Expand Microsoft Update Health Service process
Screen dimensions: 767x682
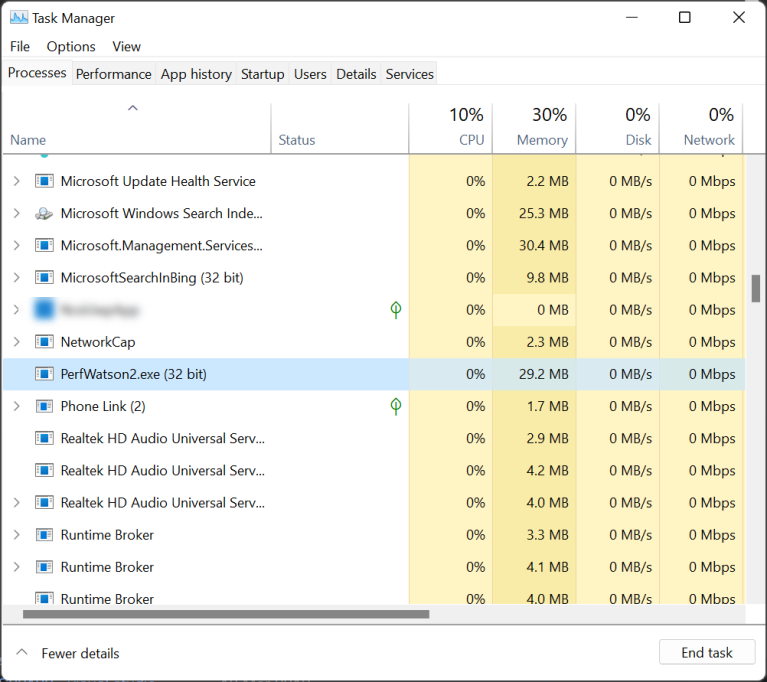pos(17,182)
